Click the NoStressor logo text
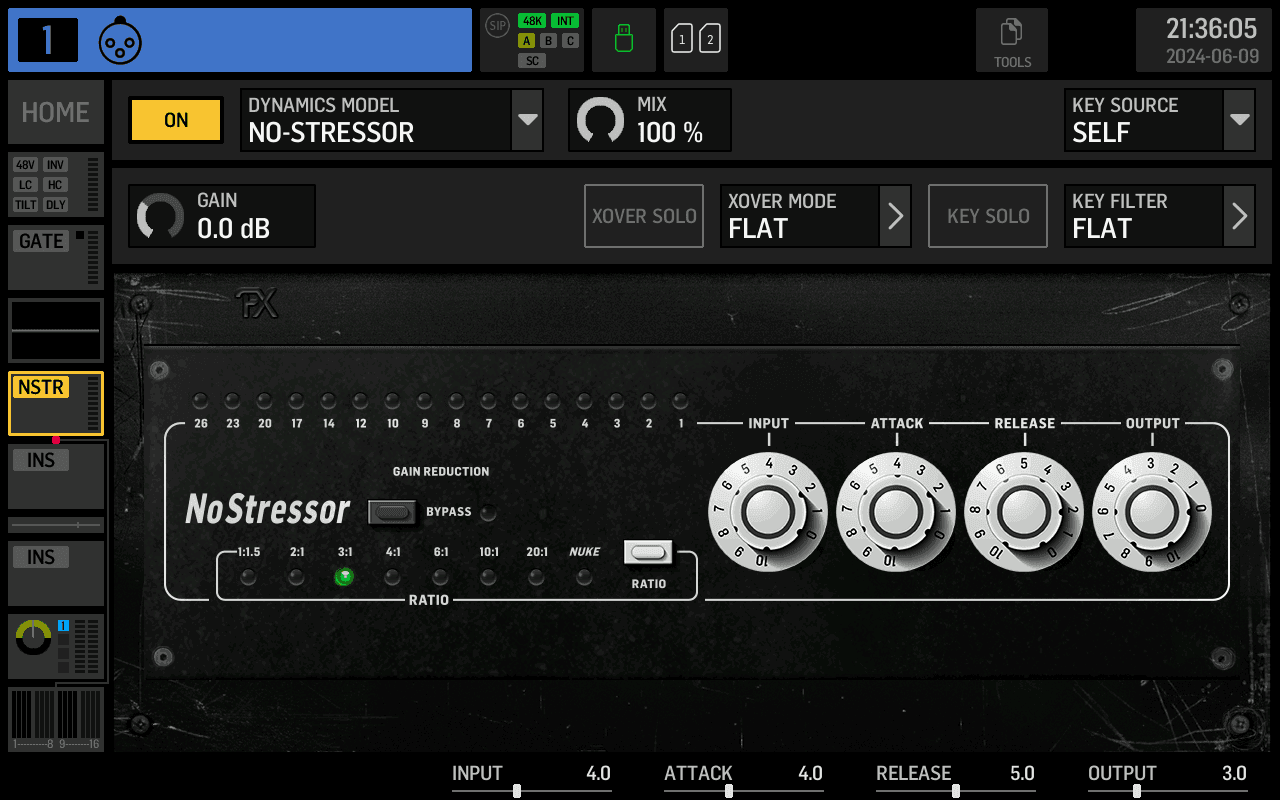The height and width of the screenshot is (800, 1280). (x=267, y=510)
